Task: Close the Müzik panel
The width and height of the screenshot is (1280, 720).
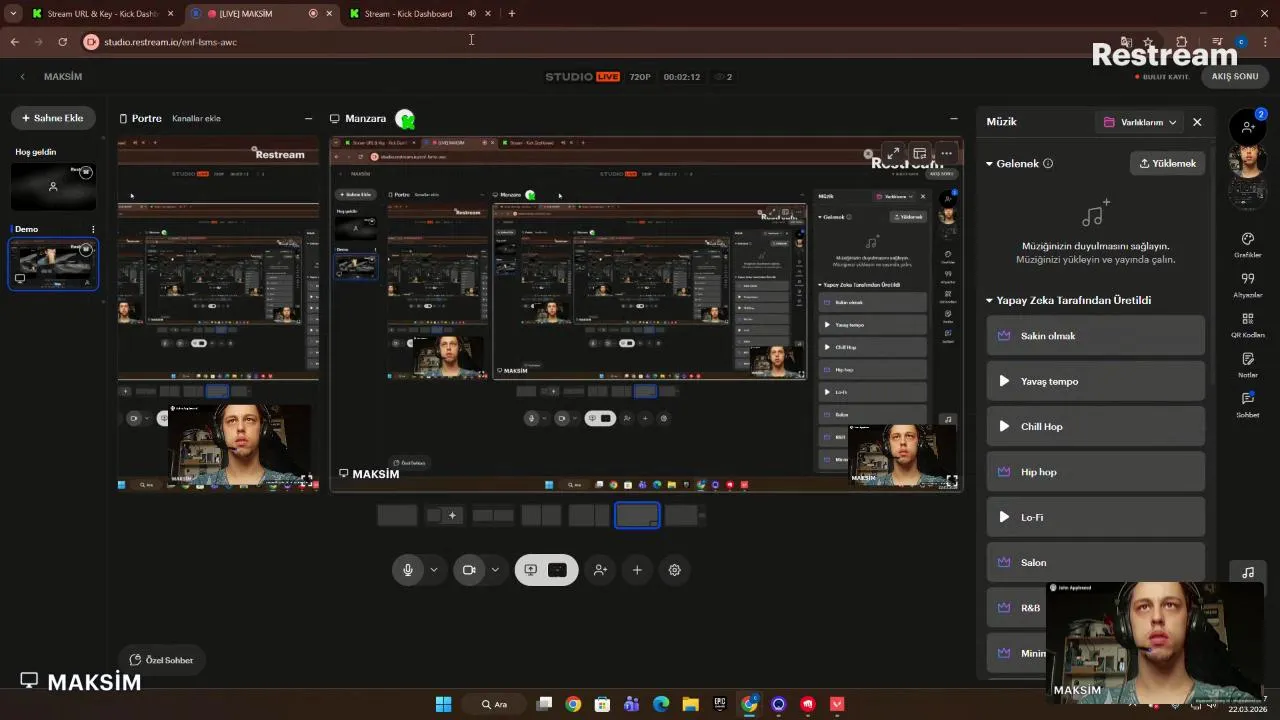Action: tap(1197, 122)
